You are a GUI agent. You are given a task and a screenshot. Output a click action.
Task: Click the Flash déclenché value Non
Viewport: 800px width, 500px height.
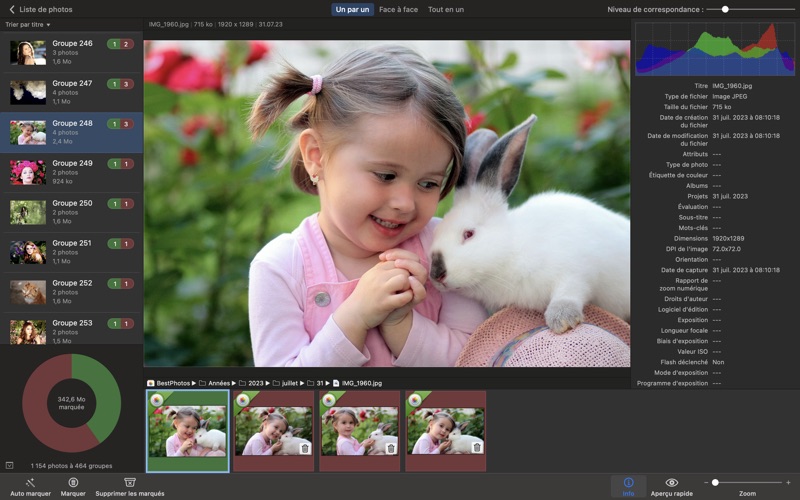point(718,362)
